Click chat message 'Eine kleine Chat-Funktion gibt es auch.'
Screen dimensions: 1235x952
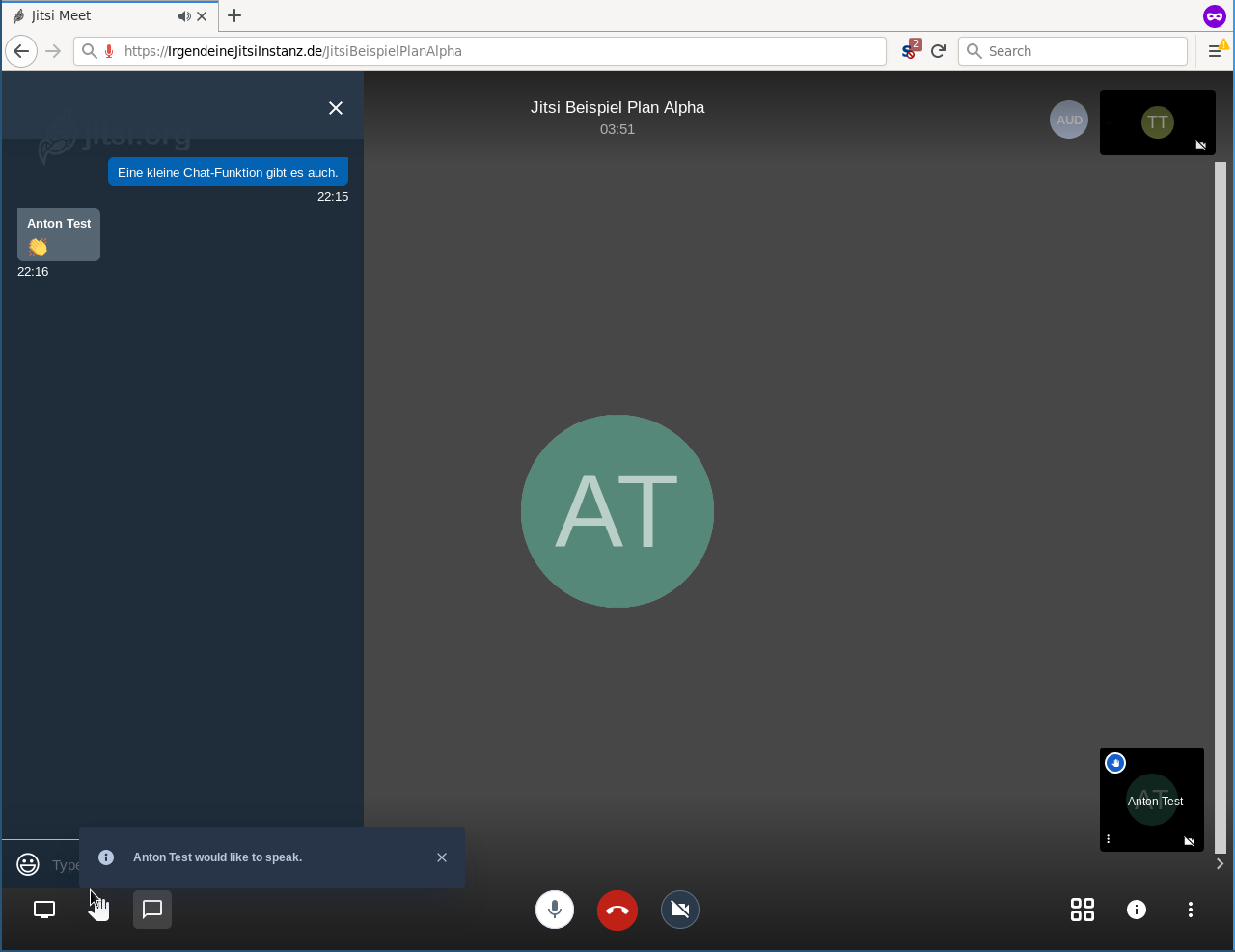[x=228, y=172]
